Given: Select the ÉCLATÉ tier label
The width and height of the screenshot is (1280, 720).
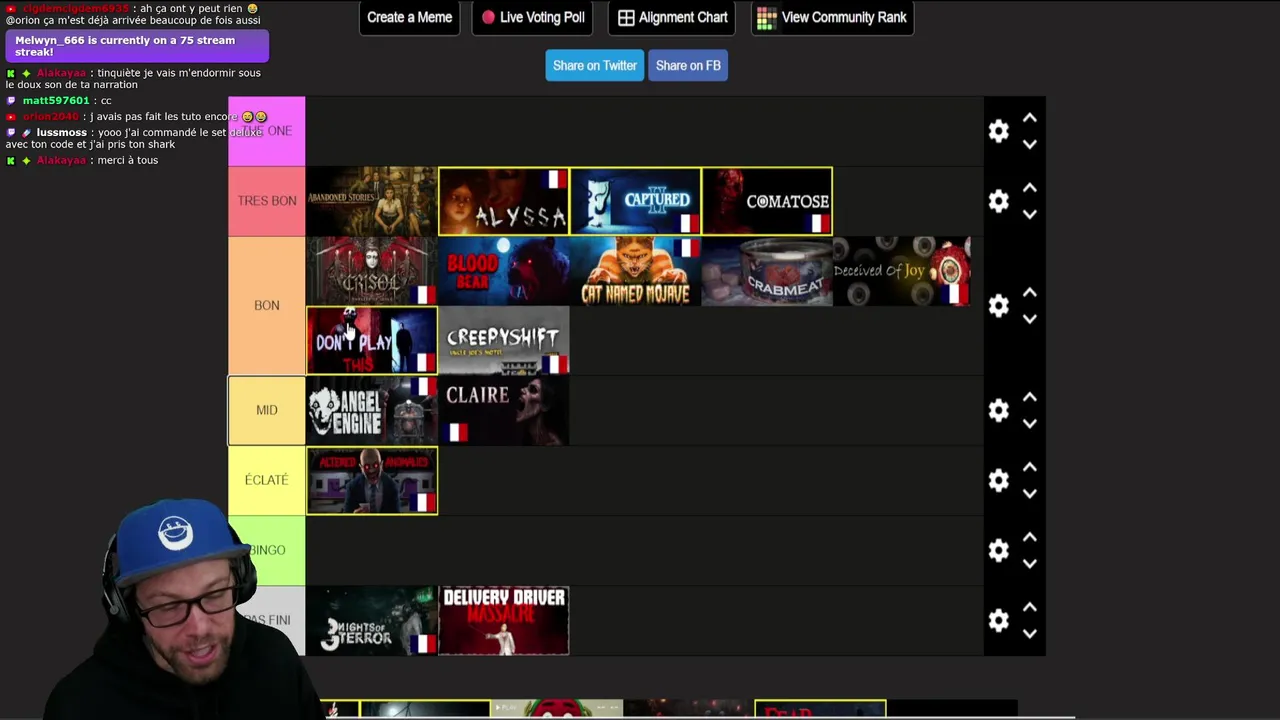Looking at the screenshot, I should tap(267, 480).
